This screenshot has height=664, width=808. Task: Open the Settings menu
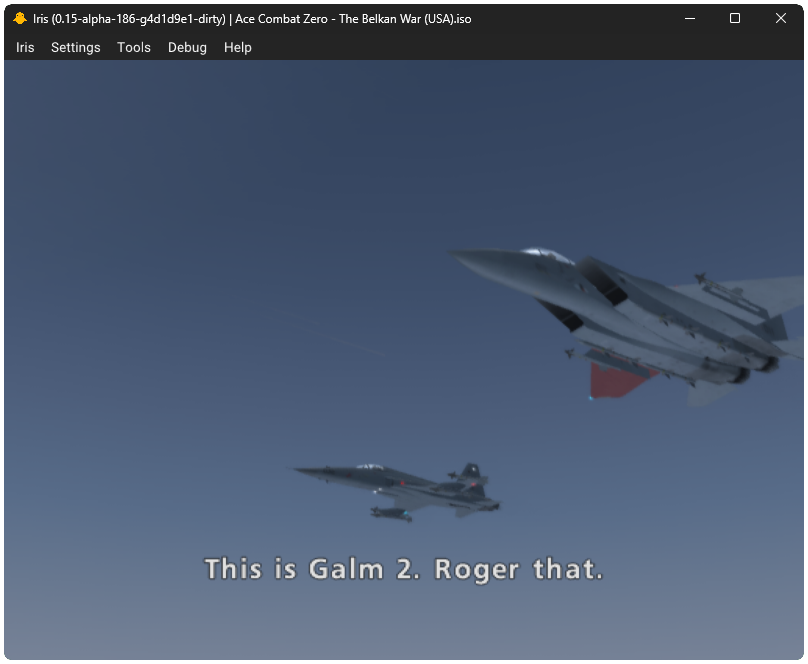(75, 47)
